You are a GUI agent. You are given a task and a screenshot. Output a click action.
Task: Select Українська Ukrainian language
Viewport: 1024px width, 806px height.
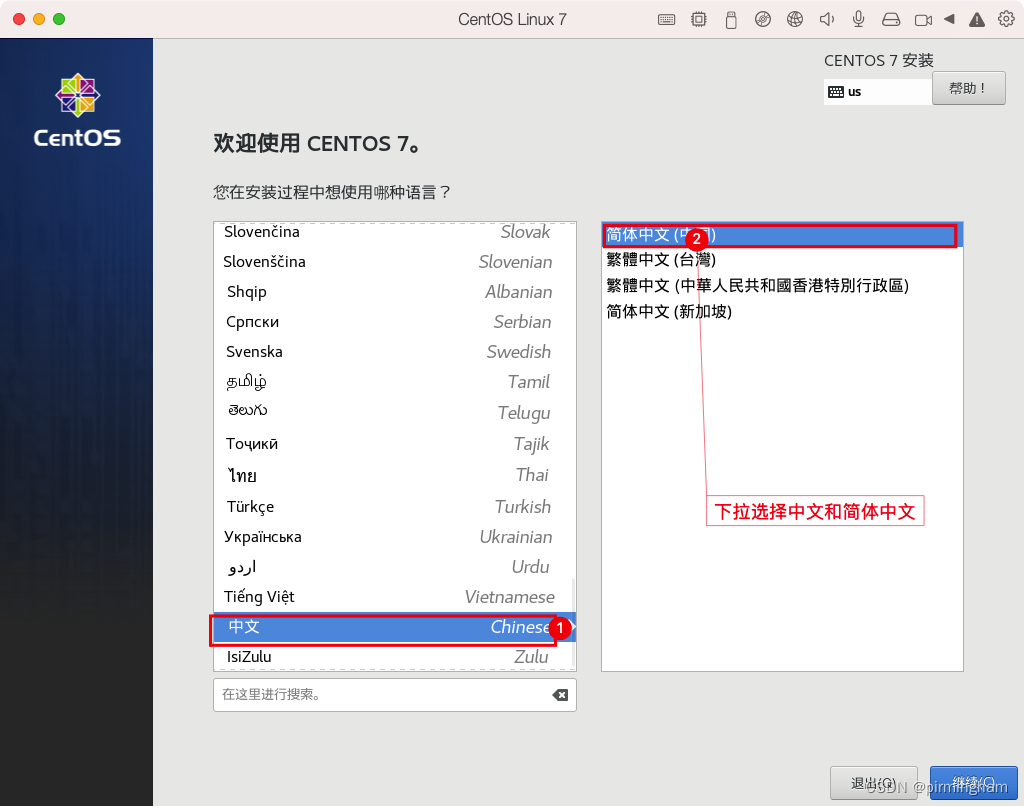click(392, 537)
